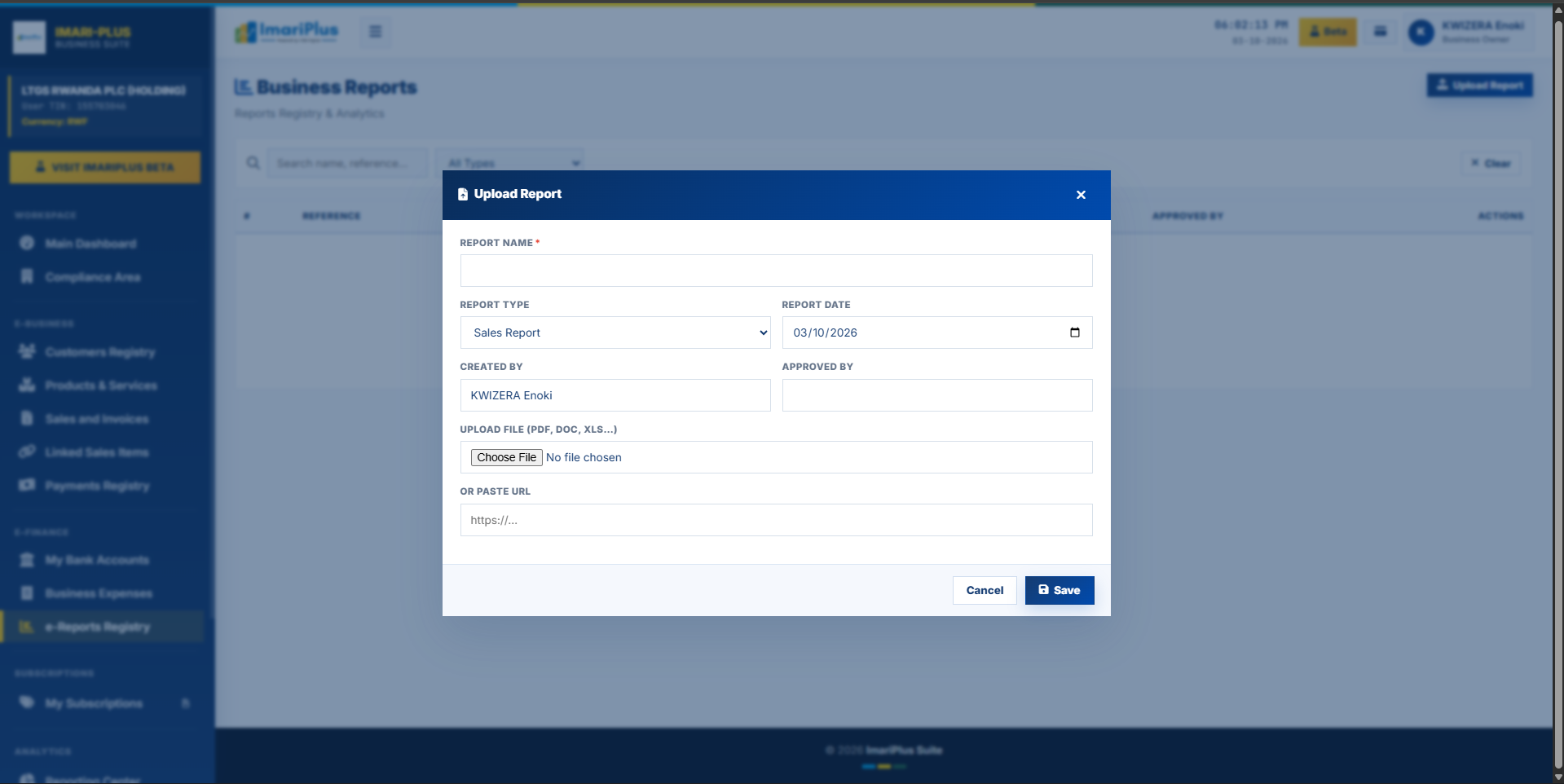Click the search magnifier icon
Image resolution: width=1564 pixels, height=784 pixels.
coord(253,163)
